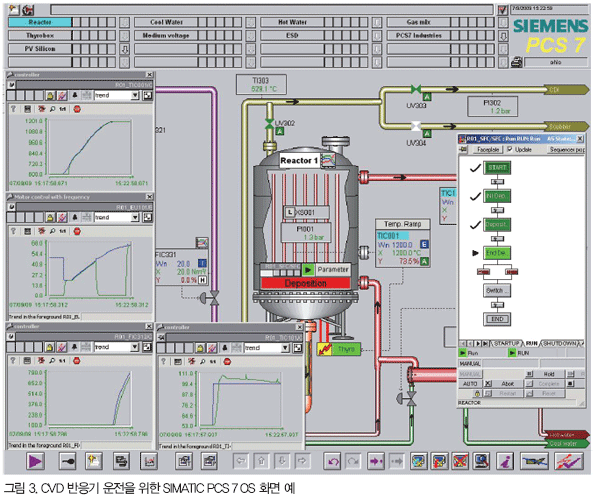
Task: Open trend dropdown in top controller faceplate
Action: 135,95
